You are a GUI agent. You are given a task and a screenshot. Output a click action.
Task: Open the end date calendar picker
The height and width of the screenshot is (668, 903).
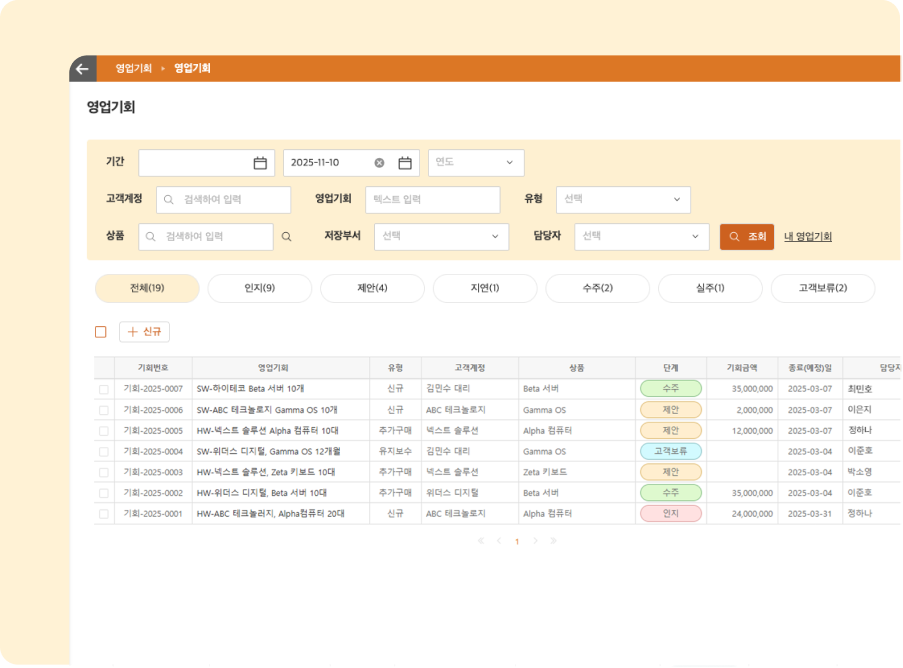coord(405,163)
